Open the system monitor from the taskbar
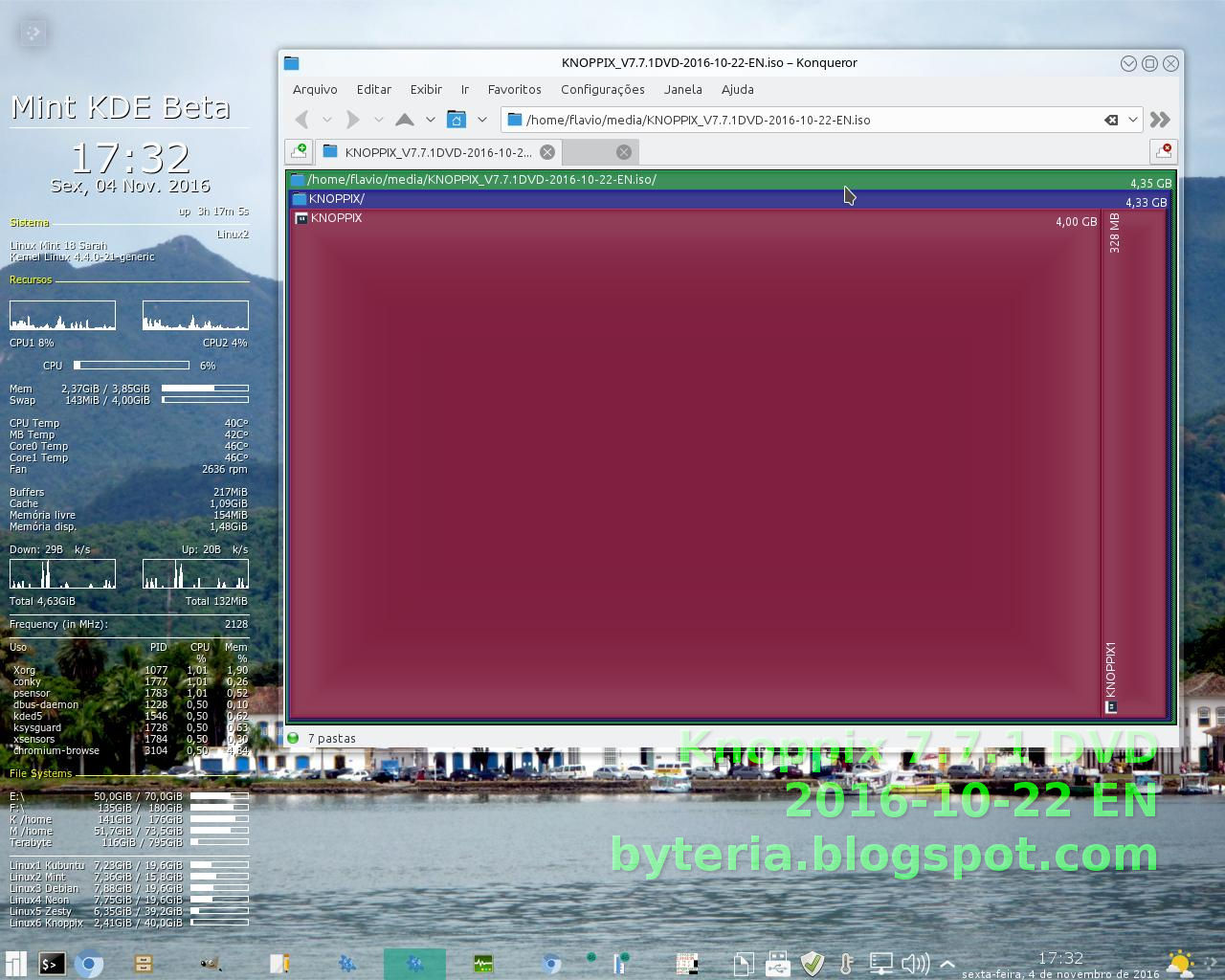Image resolution: width=1225 pixels, height=980 pixels. 483,964
